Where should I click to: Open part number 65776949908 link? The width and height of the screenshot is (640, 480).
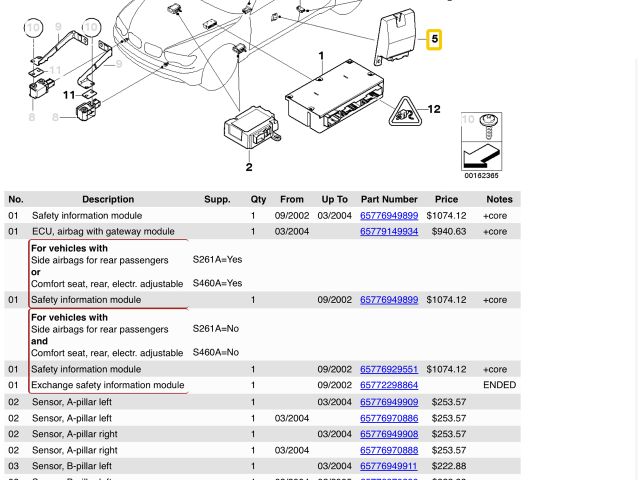[x=389, y=434]
